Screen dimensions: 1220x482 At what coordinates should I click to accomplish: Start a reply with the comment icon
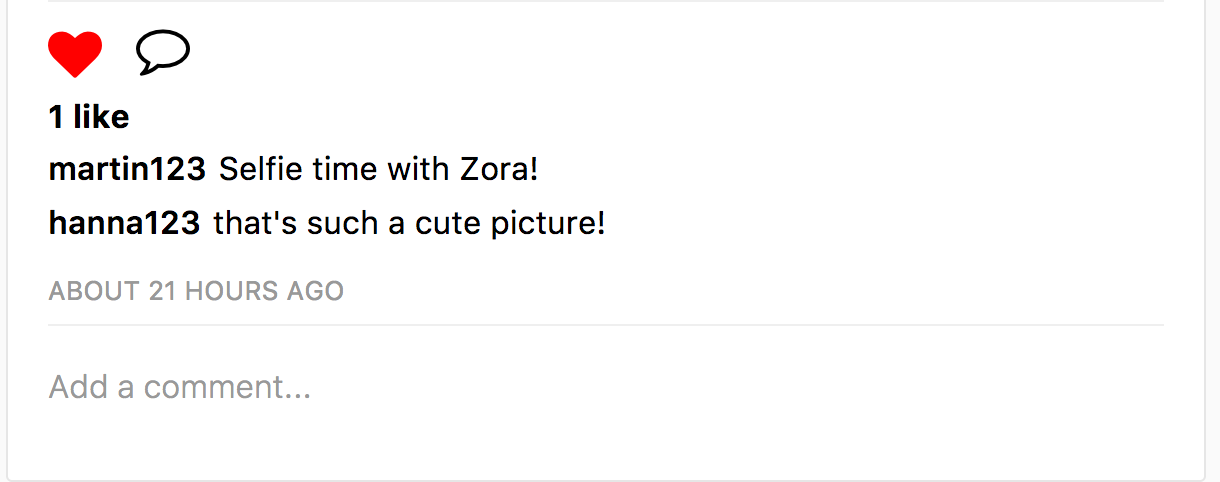coord(163,53)
